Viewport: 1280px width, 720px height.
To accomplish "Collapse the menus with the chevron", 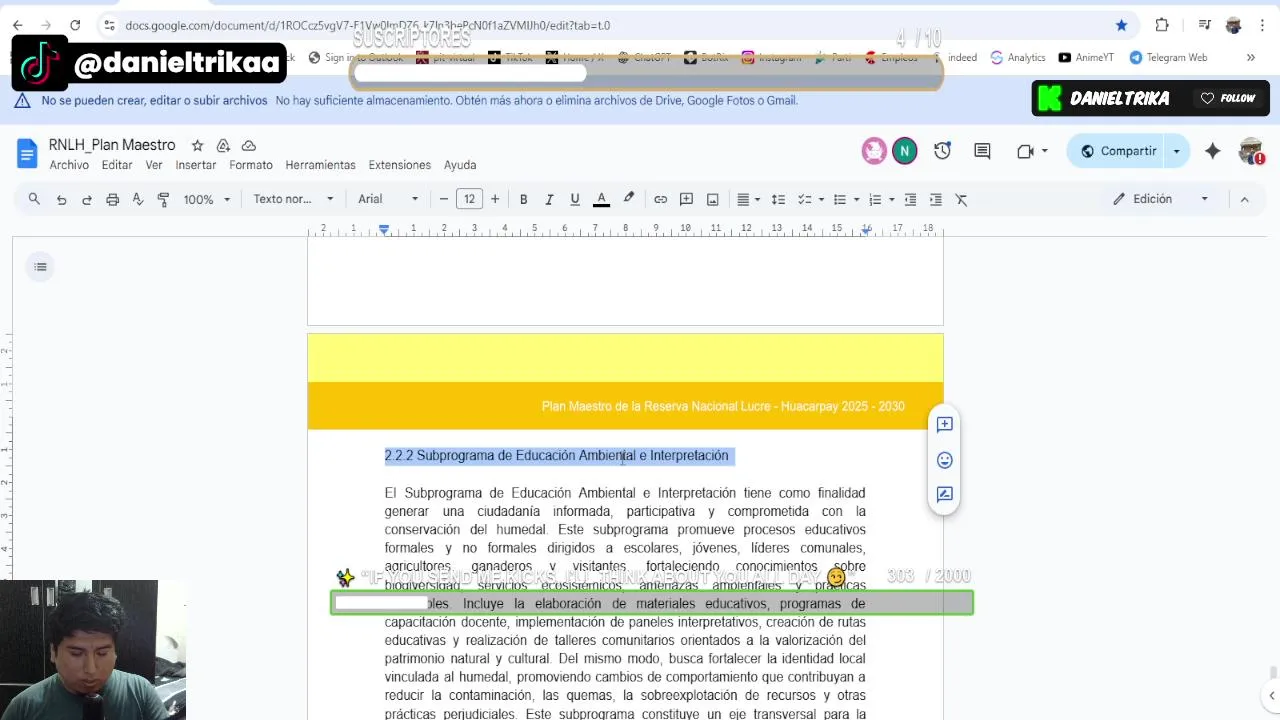I will pyautogui.click(x=1244, y=199).
